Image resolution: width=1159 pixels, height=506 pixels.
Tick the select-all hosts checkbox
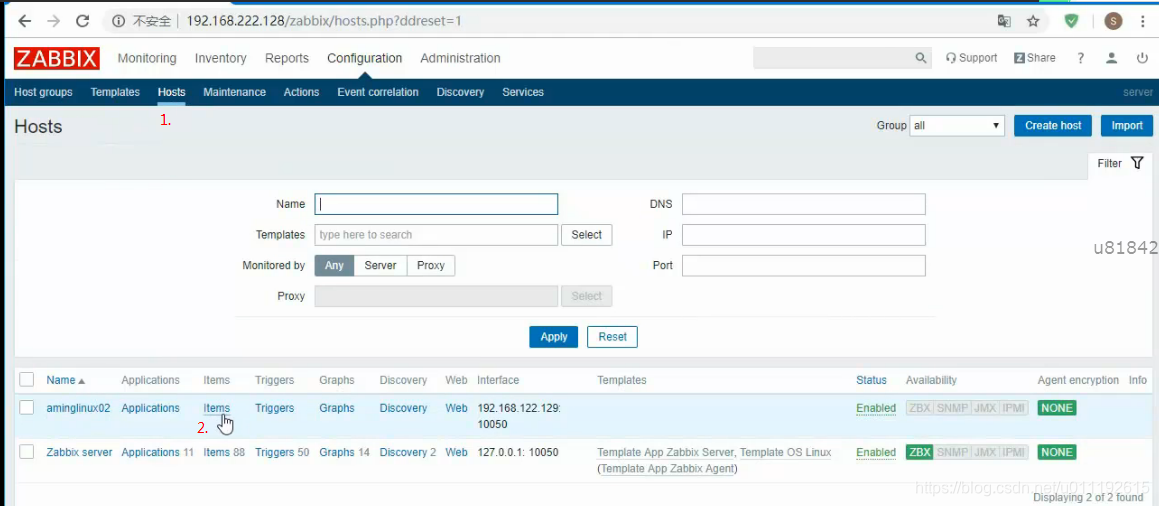coord(27,380)
